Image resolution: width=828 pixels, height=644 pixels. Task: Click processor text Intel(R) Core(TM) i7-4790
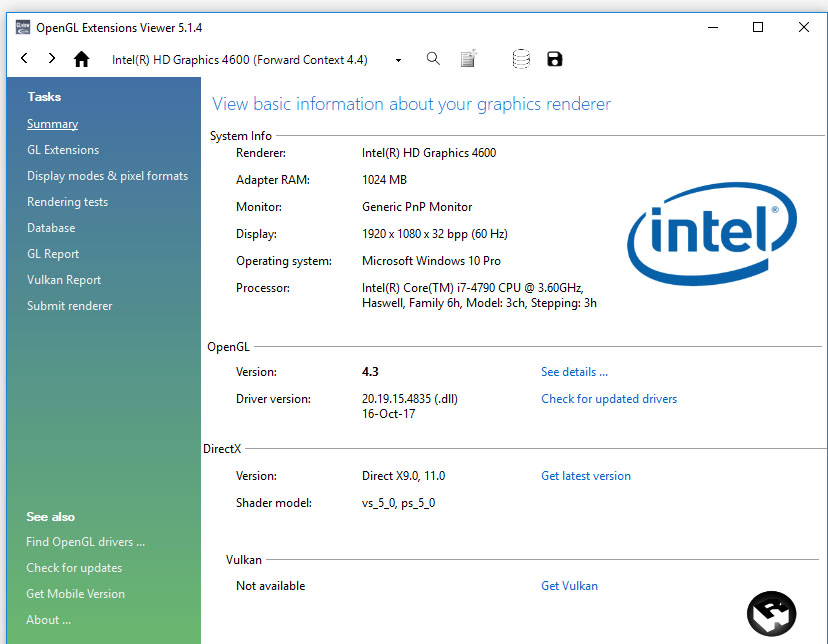click(473, 288)
